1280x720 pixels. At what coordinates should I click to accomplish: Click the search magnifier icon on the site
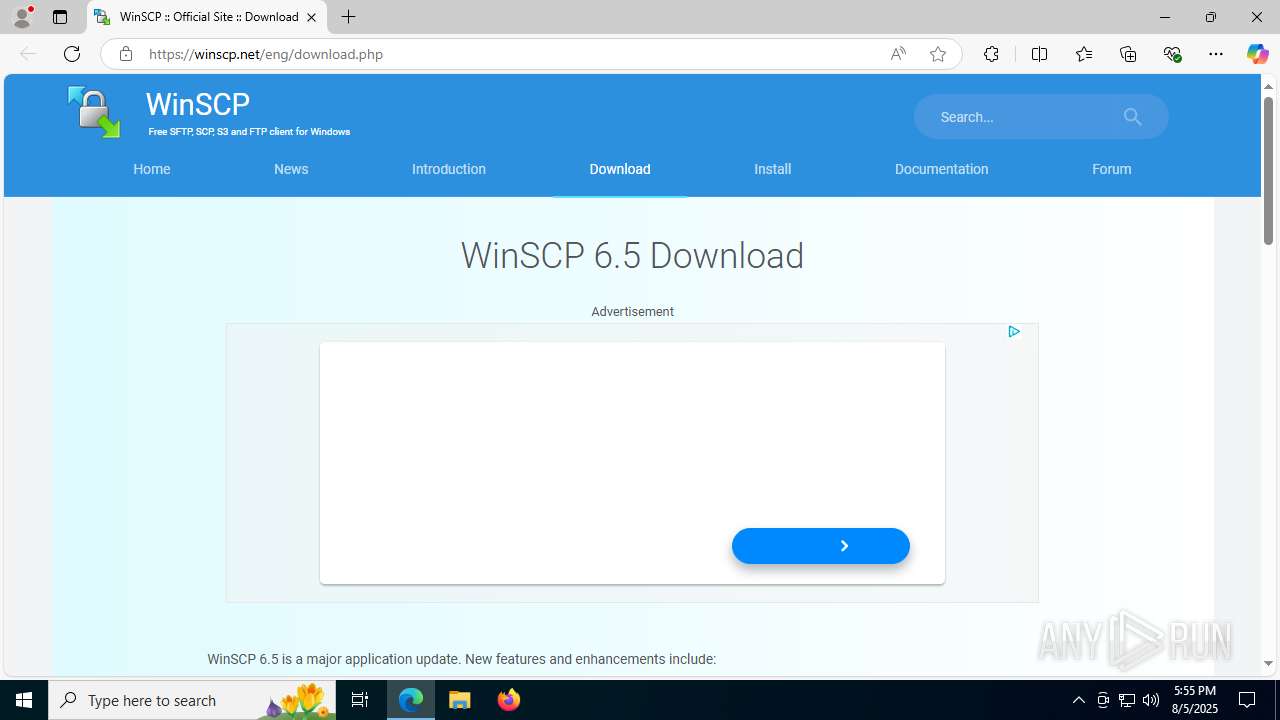(1132, 117)
